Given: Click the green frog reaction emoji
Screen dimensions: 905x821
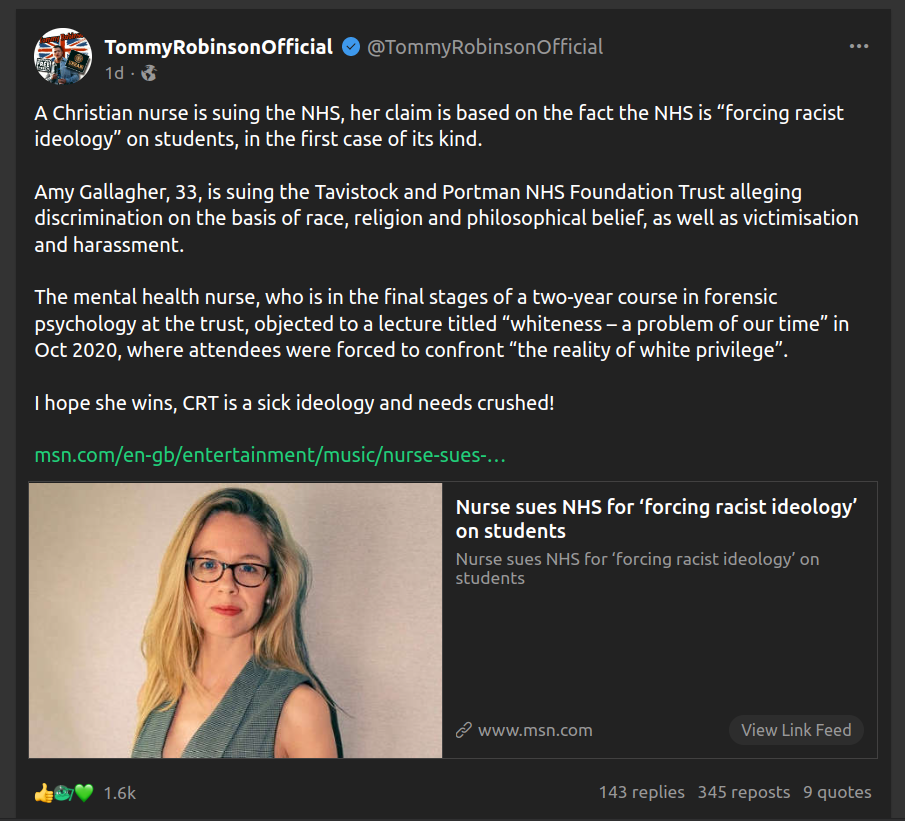Looking at the screenshot, I should (63, 793).
